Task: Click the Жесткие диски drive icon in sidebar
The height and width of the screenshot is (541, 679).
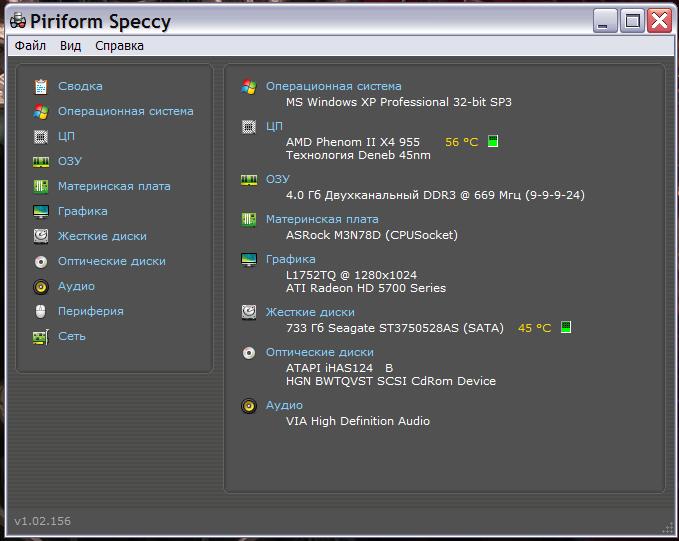Action: point(41,236)
